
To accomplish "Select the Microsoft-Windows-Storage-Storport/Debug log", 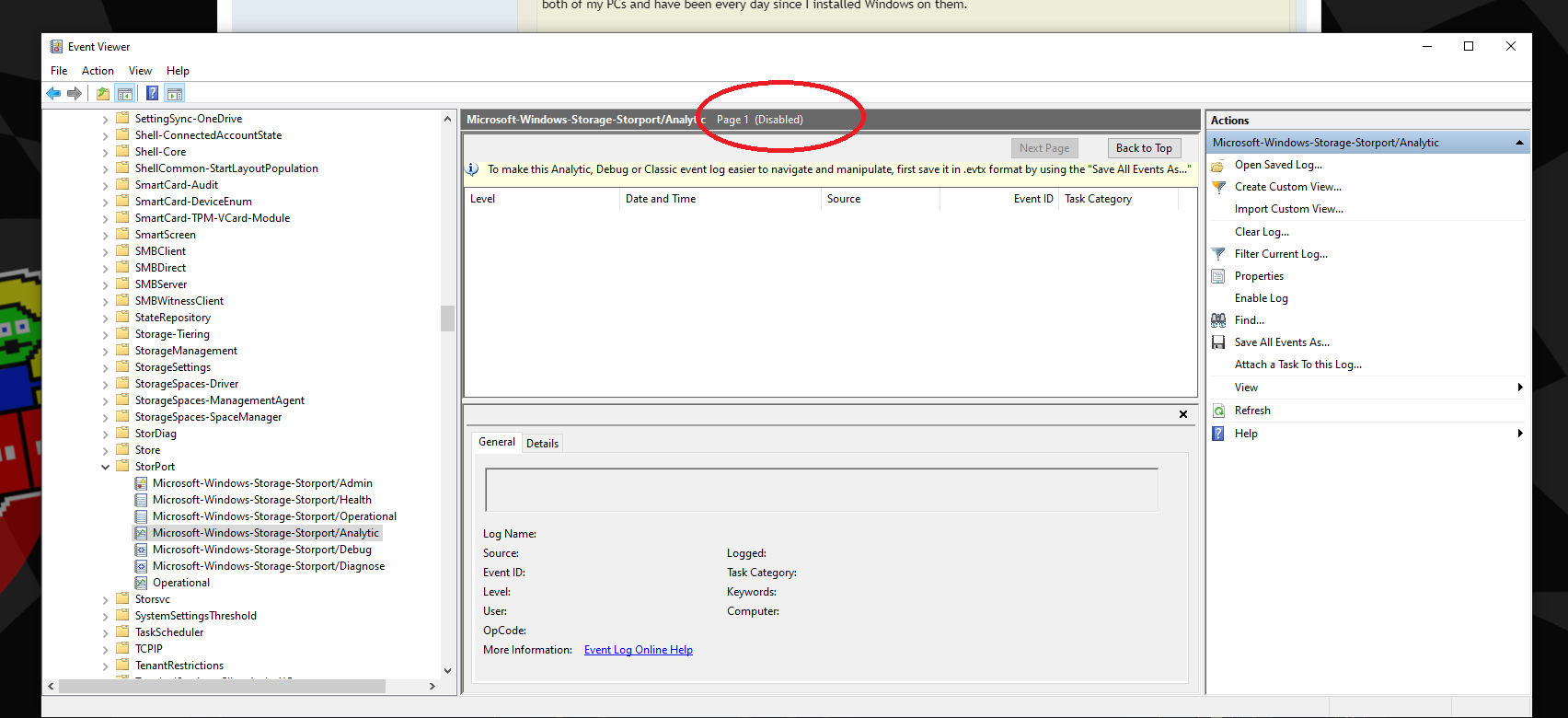I will tap(262, 550).
